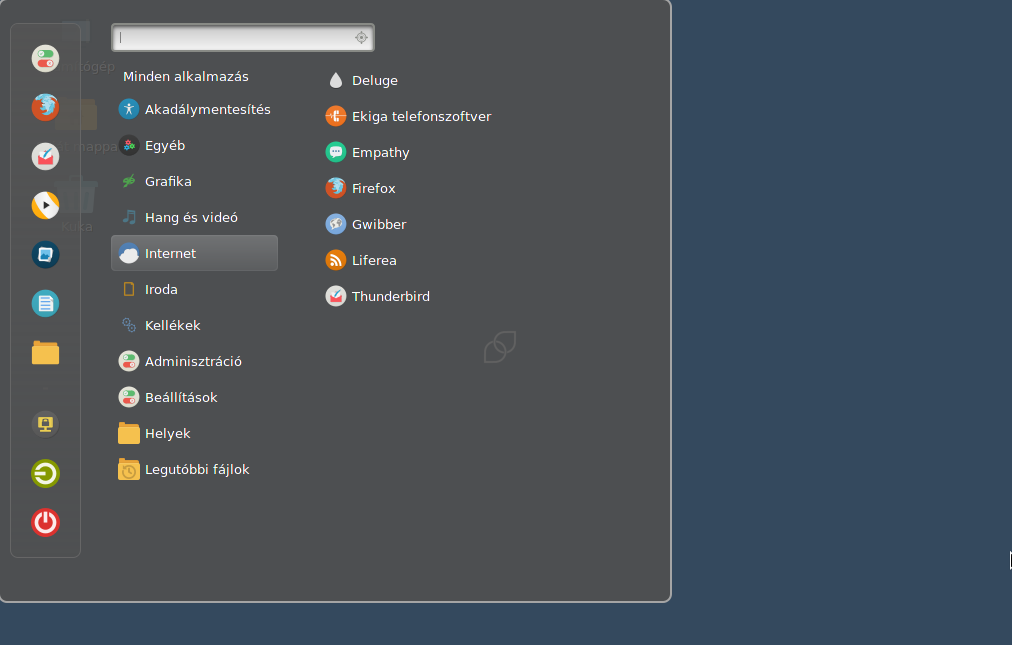Select the Legutóbbi fájlok label
This screenshot has width=1012, height=645.
click(x=197, y=469)
